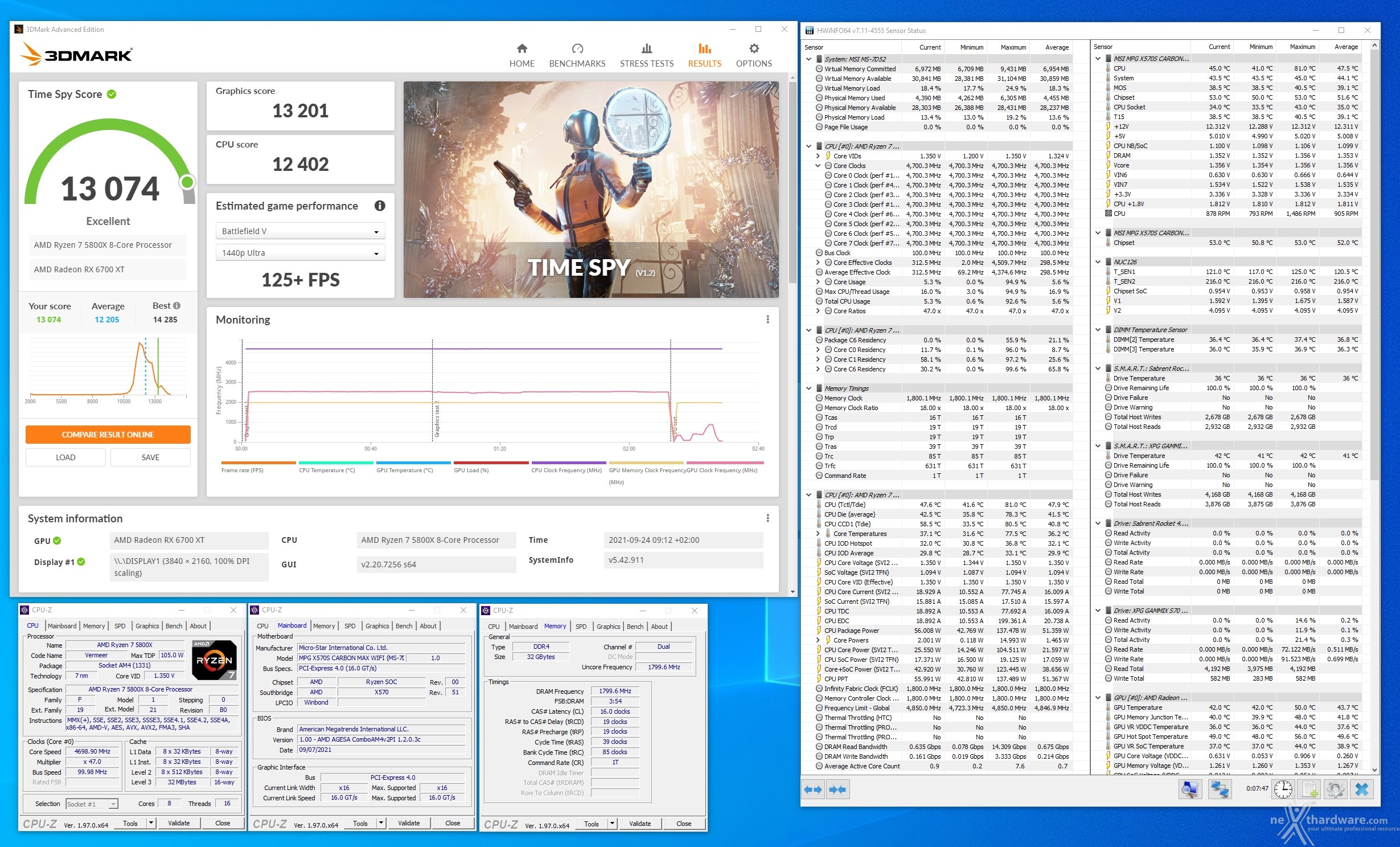The width and height of the screenshot is (1400, 847).
Task: Click Validate in CPU-Z CPU window
Action: pyautogui.click(x=179, y=823)
